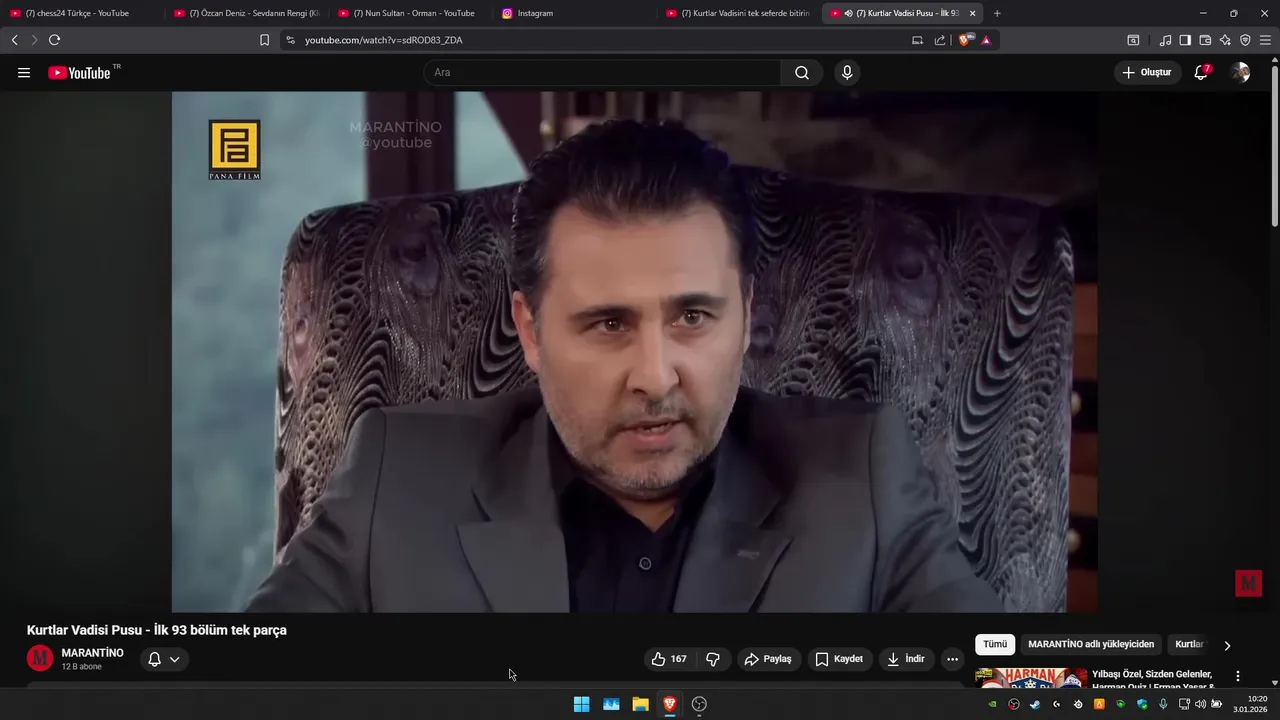The height and width of the screenshot is (720, 1280).
Task: Switch to Kurtlar Vadisini tek seferde tab
Action: point(738,13)
